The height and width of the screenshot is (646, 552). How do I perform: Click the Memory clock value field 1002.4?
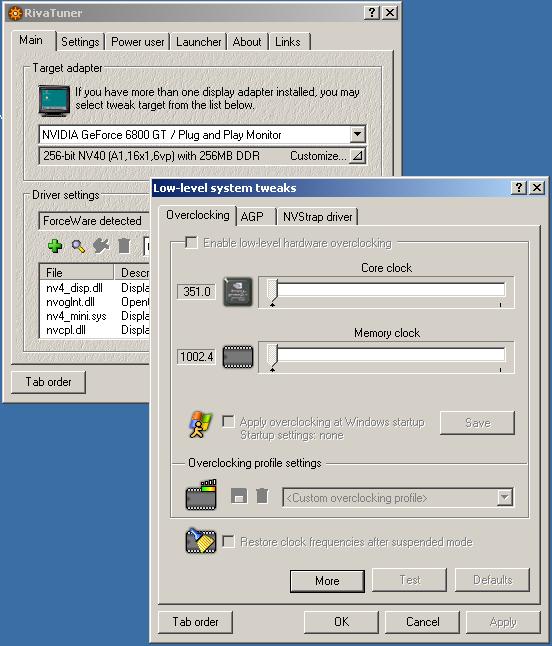[196, 356]
